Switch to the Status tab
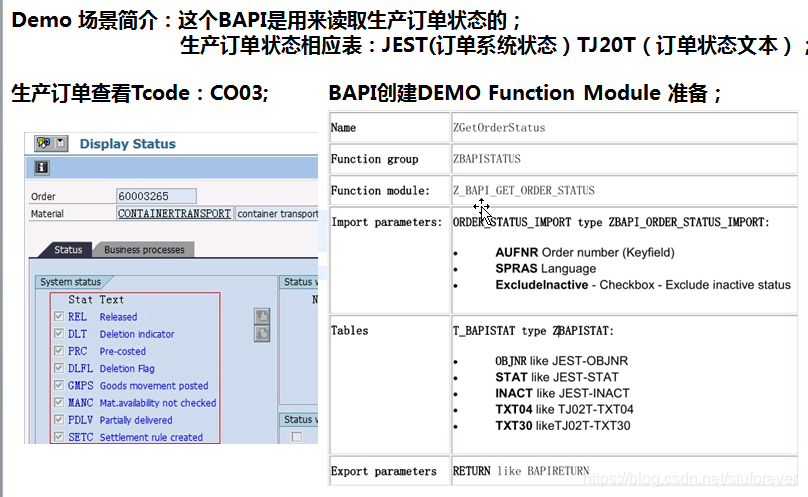Screen dimensions: 808x497 point(68,250)
